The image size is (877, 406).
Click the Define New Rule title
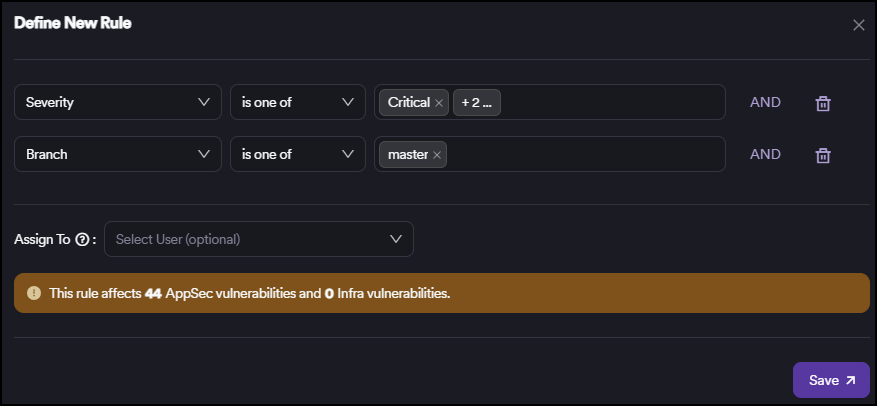73,23
